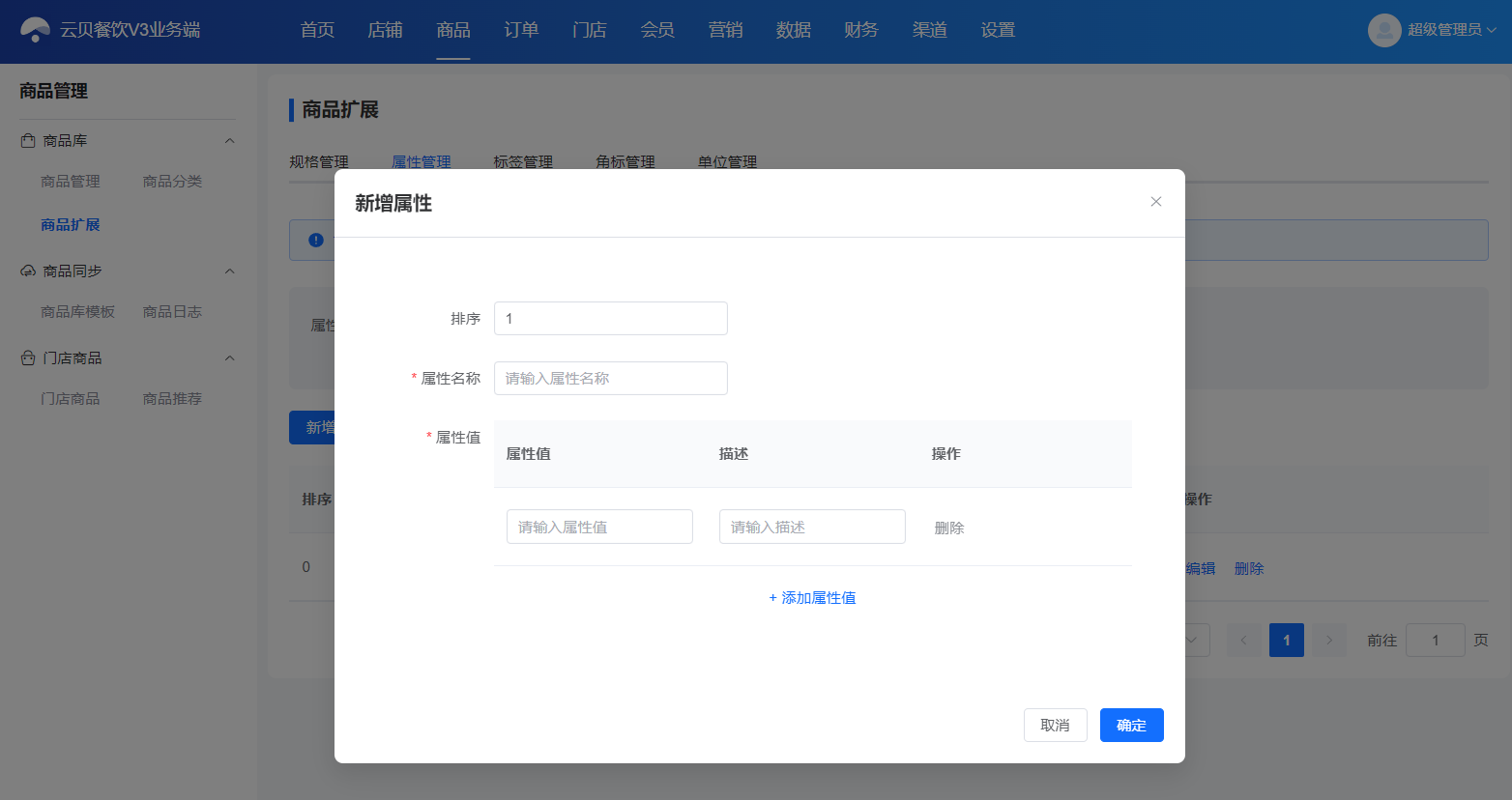Go to next page with right arrow
This screenshot has width=1512, height=800.
pyautogui.click(x=1329, y=641)
